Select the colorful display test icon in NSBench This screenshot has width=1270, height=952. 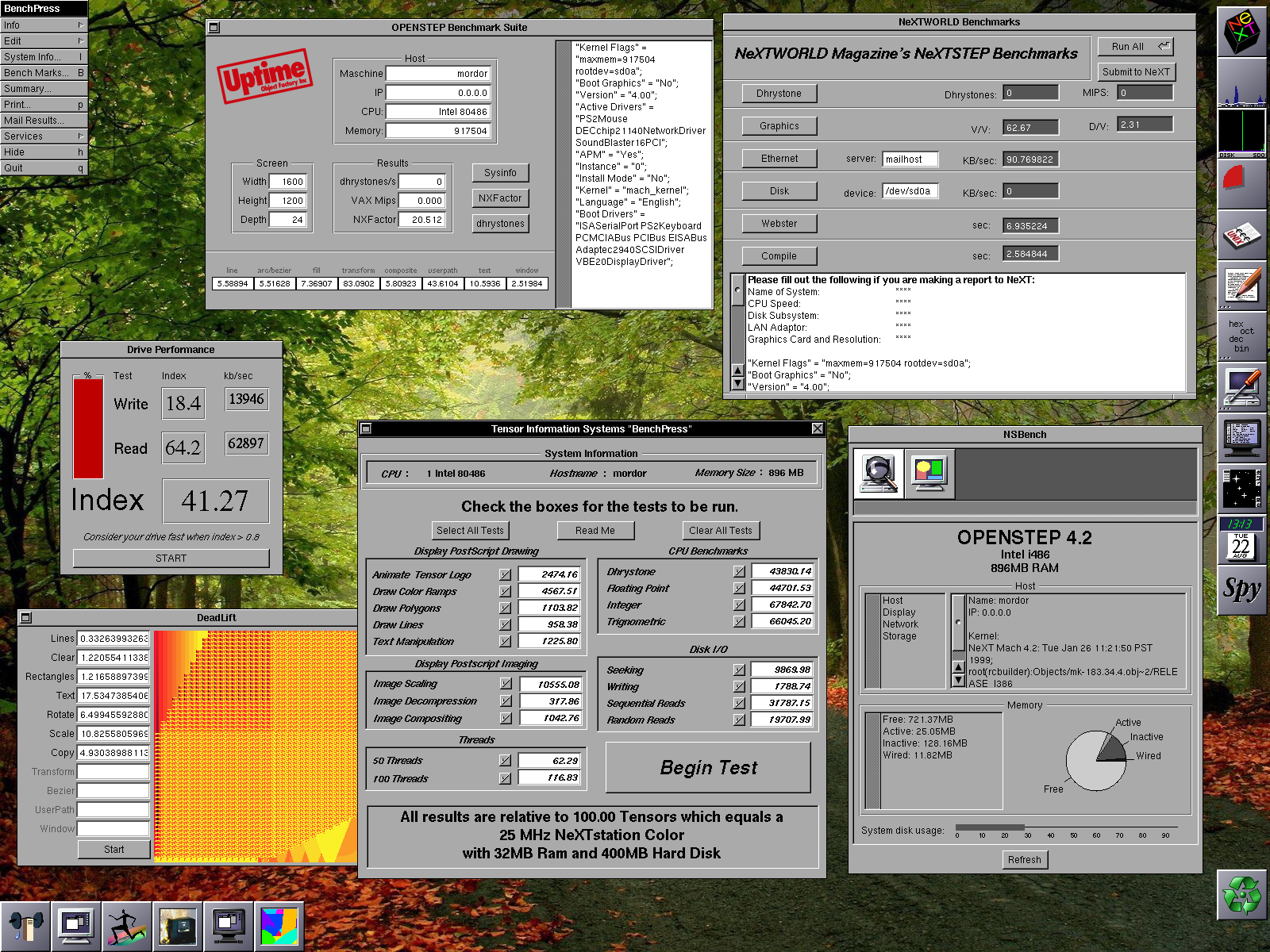[929, 474]
